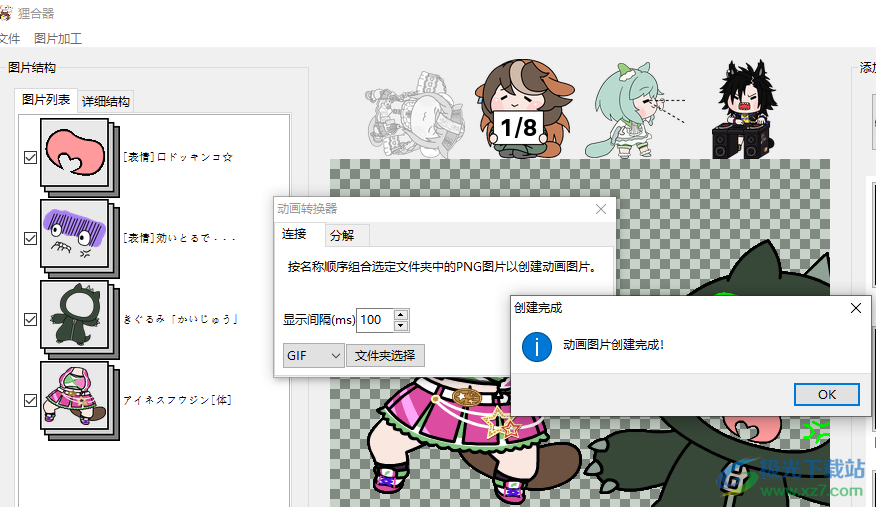Switch to the 分解 tab
876x507 pixels.
(x=342, y=236)
